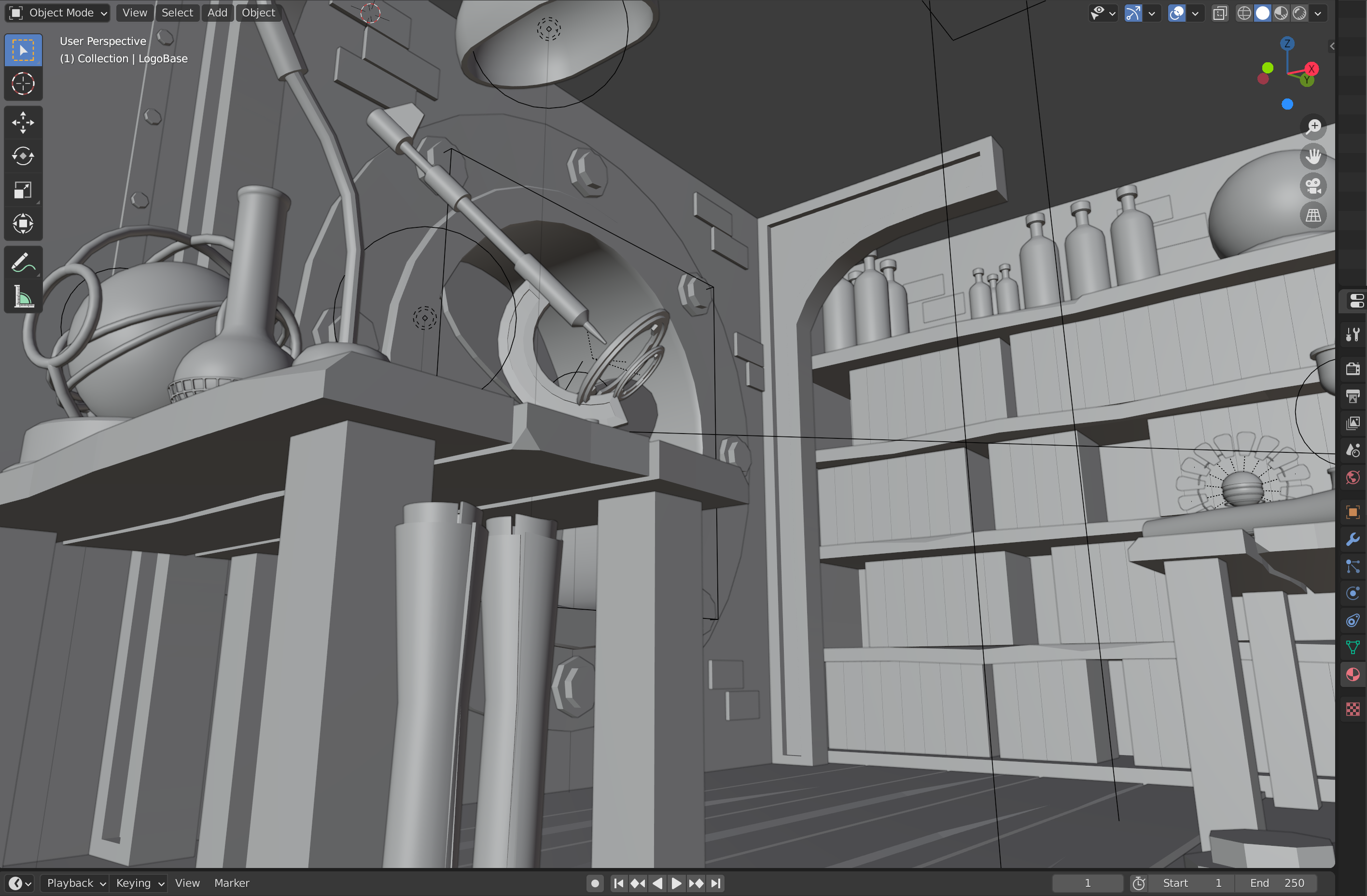
Task: Toggle X-Ray mode
Action: point(1220,13)
